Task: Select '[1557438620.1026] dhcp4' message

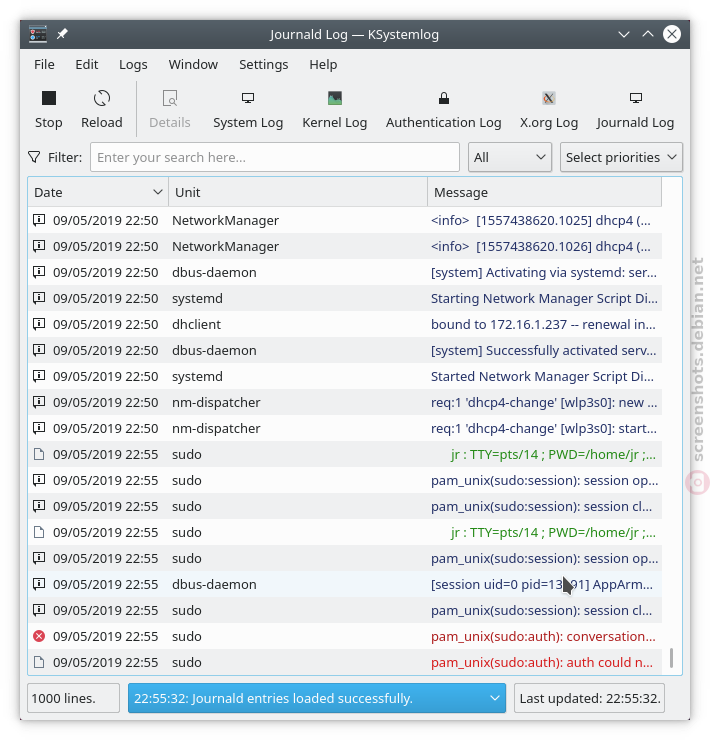Action: click(x=541, y=246)
